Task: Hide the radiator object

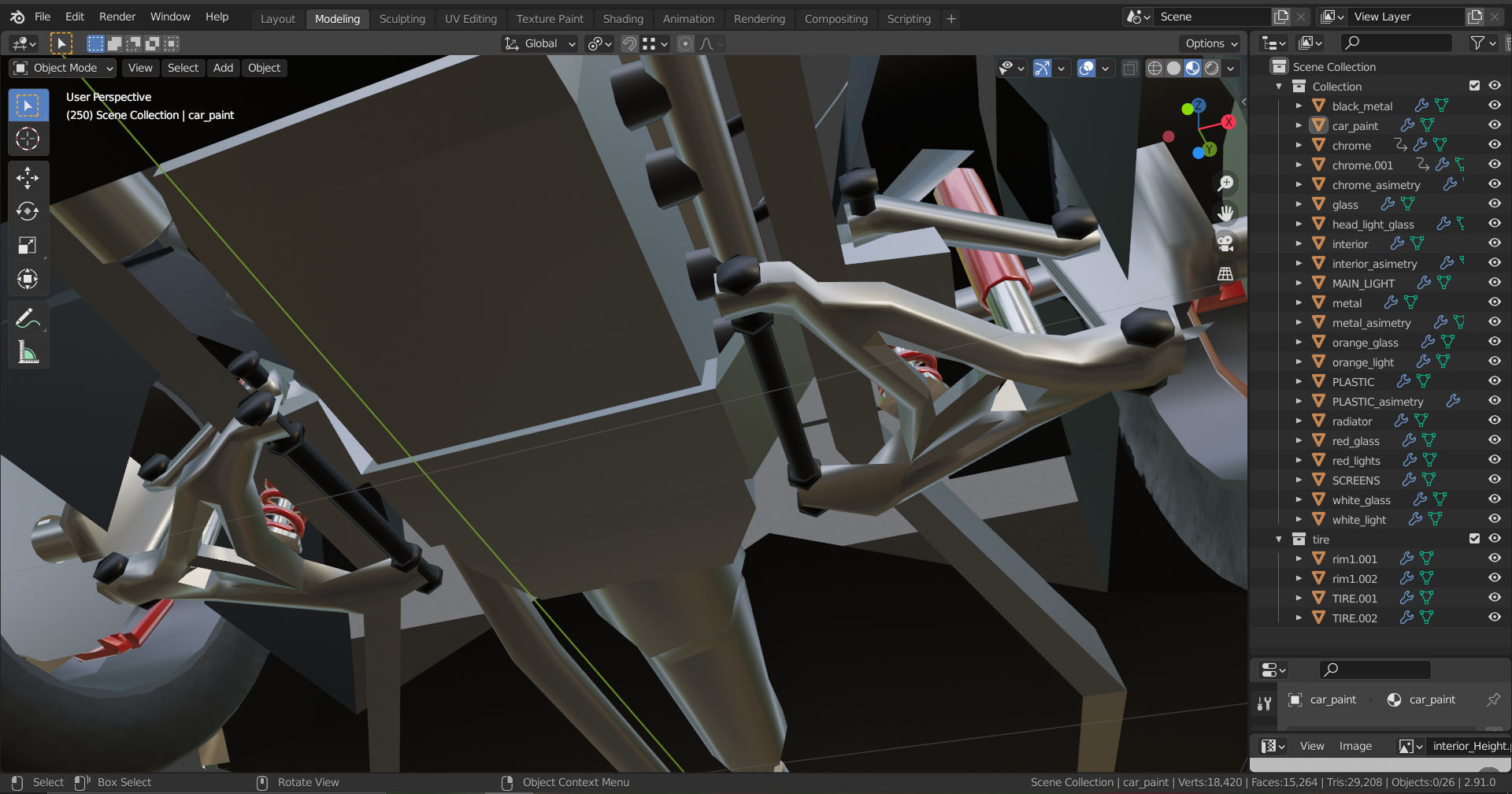Action: [1494, 421]
